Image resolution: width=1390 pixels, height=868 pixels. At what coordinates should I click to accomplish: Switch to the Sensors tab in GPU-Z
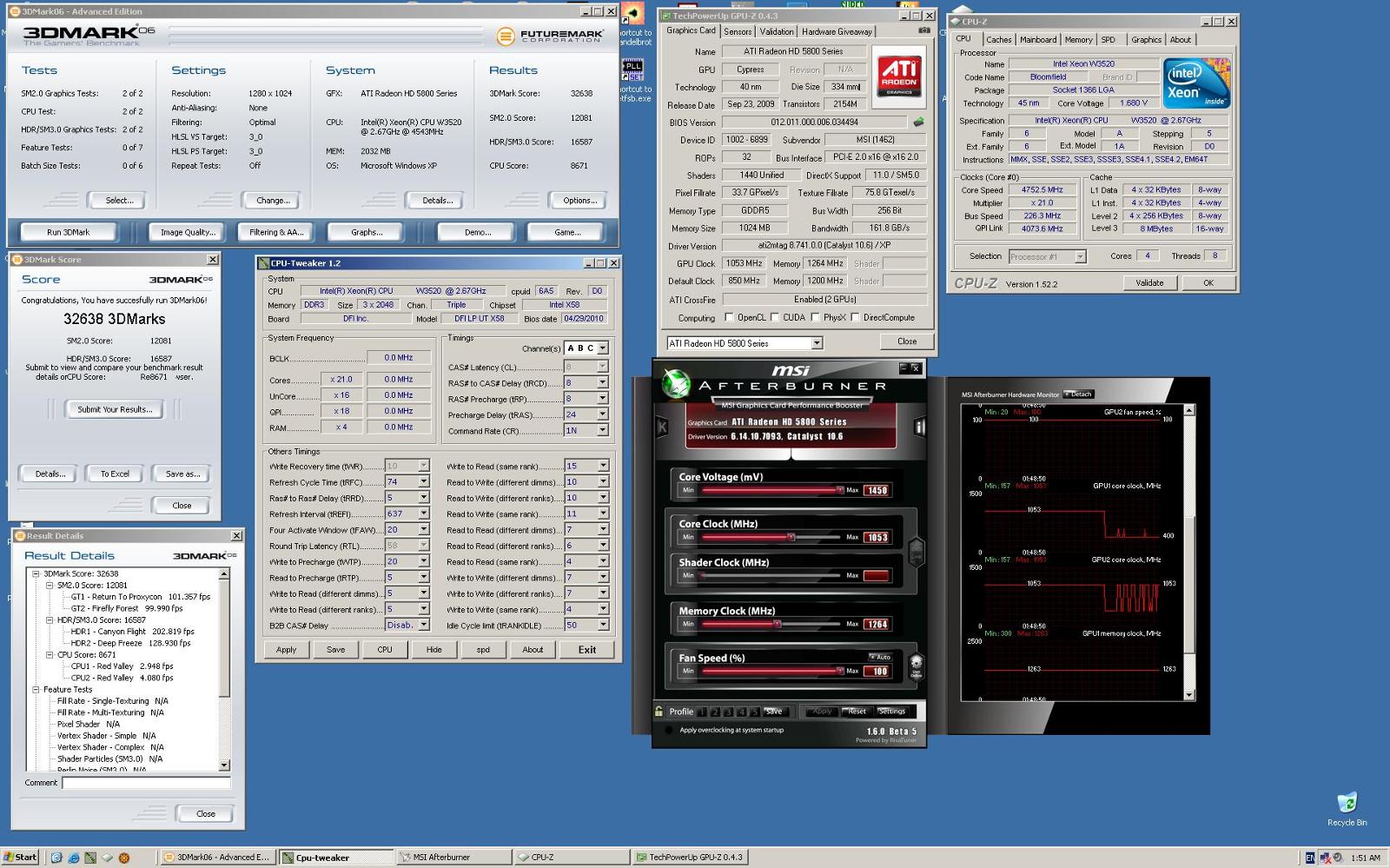point(738,31)
